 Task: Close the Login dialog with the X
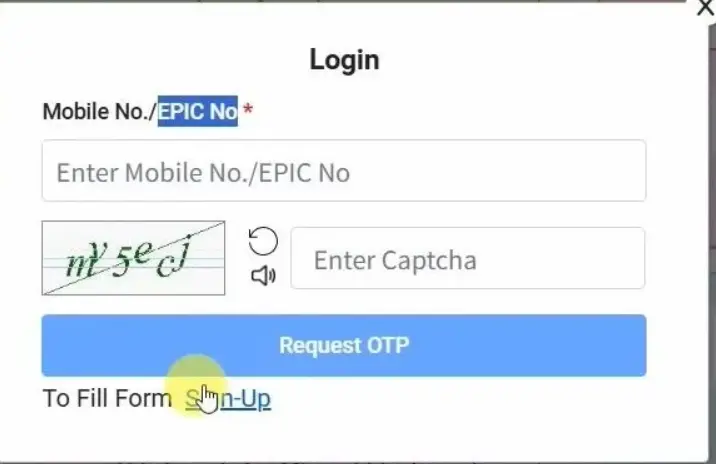tap(706, 7)
